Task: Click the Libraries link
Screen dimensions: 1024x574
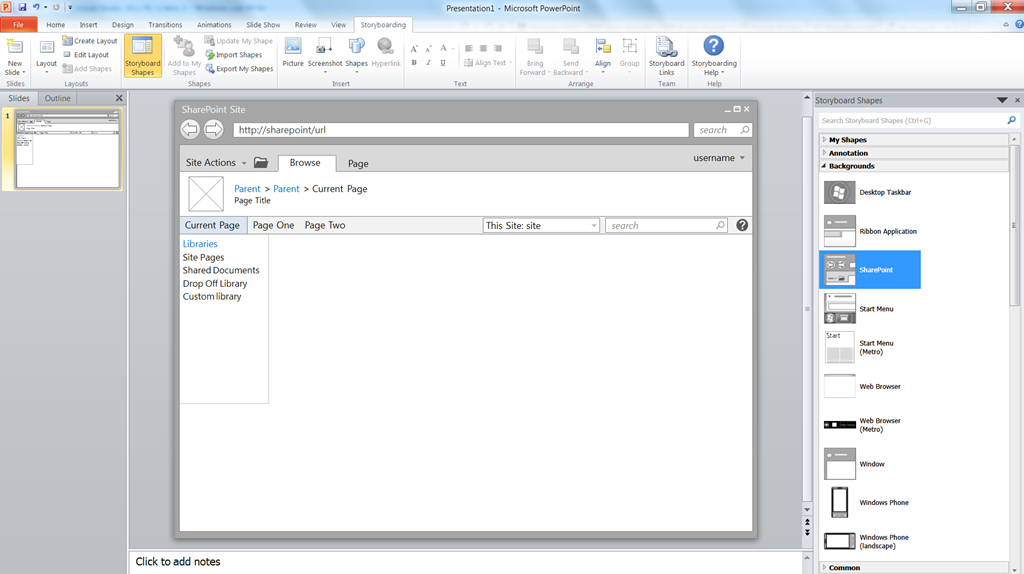Action: click(x=200, y=244)
